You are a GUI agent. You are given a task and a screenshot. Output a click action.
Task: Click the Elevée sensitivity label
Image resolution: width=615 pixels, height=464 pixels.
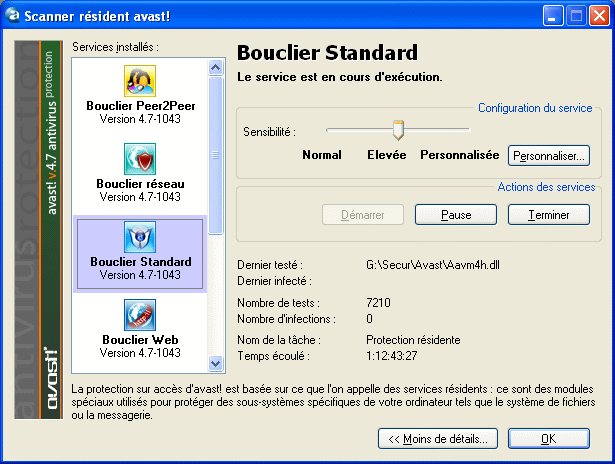[x=387, y=155]
